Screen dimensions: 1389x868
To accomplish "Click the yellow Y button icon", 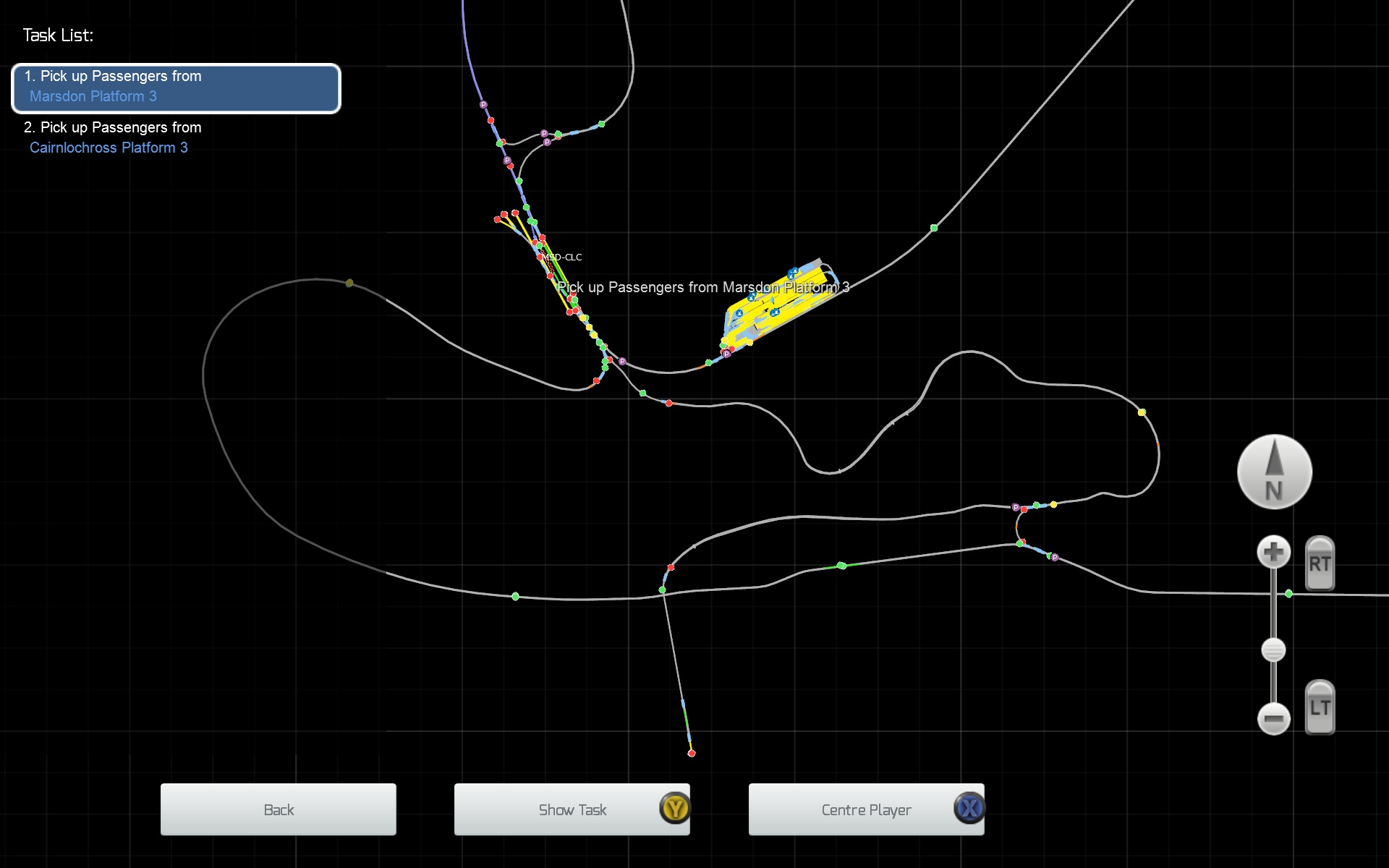I will (x=675, y=808).
